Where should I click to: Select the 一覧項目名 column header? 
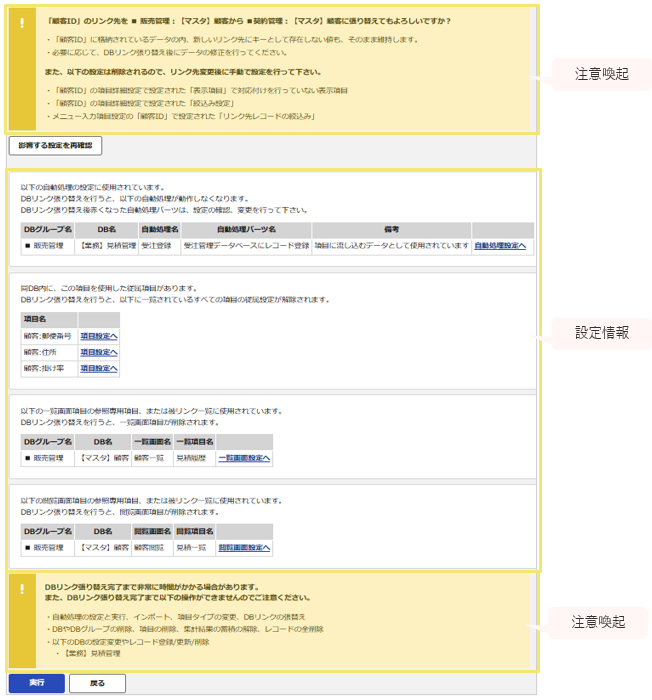tap(194, 442)
